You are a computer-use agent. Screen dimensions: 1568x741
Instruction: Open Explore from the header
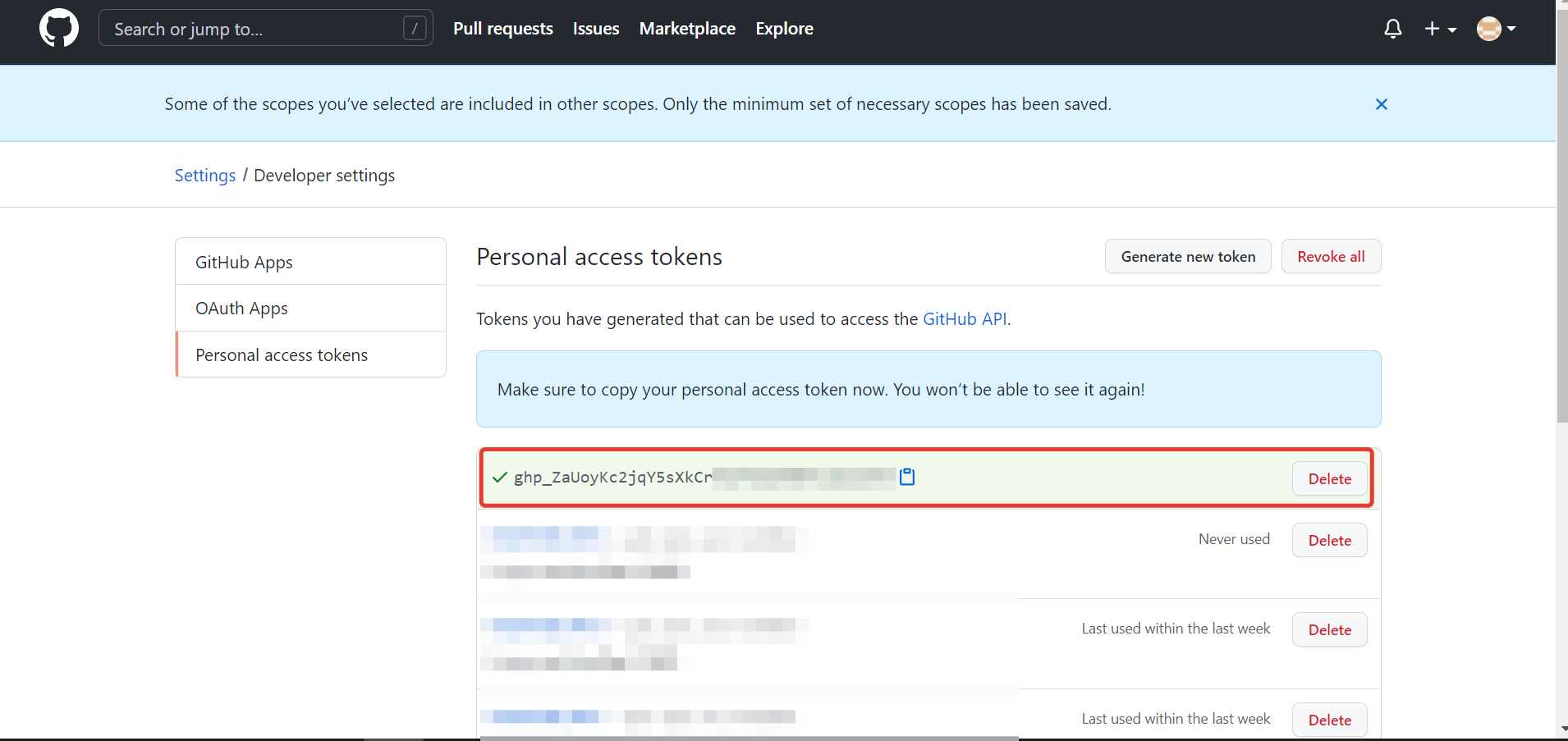[x=784, y=29]
